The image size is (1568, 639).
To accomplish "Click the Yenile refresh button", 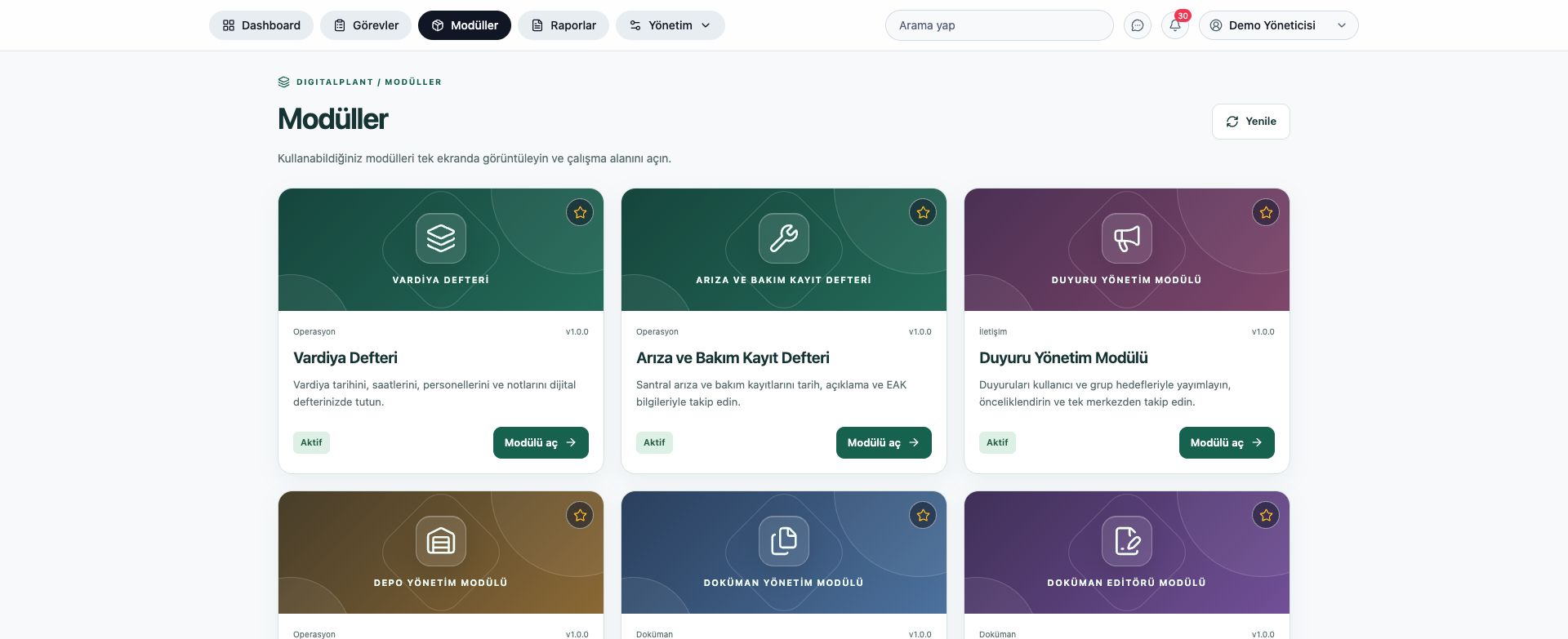I will (1251, 122).
